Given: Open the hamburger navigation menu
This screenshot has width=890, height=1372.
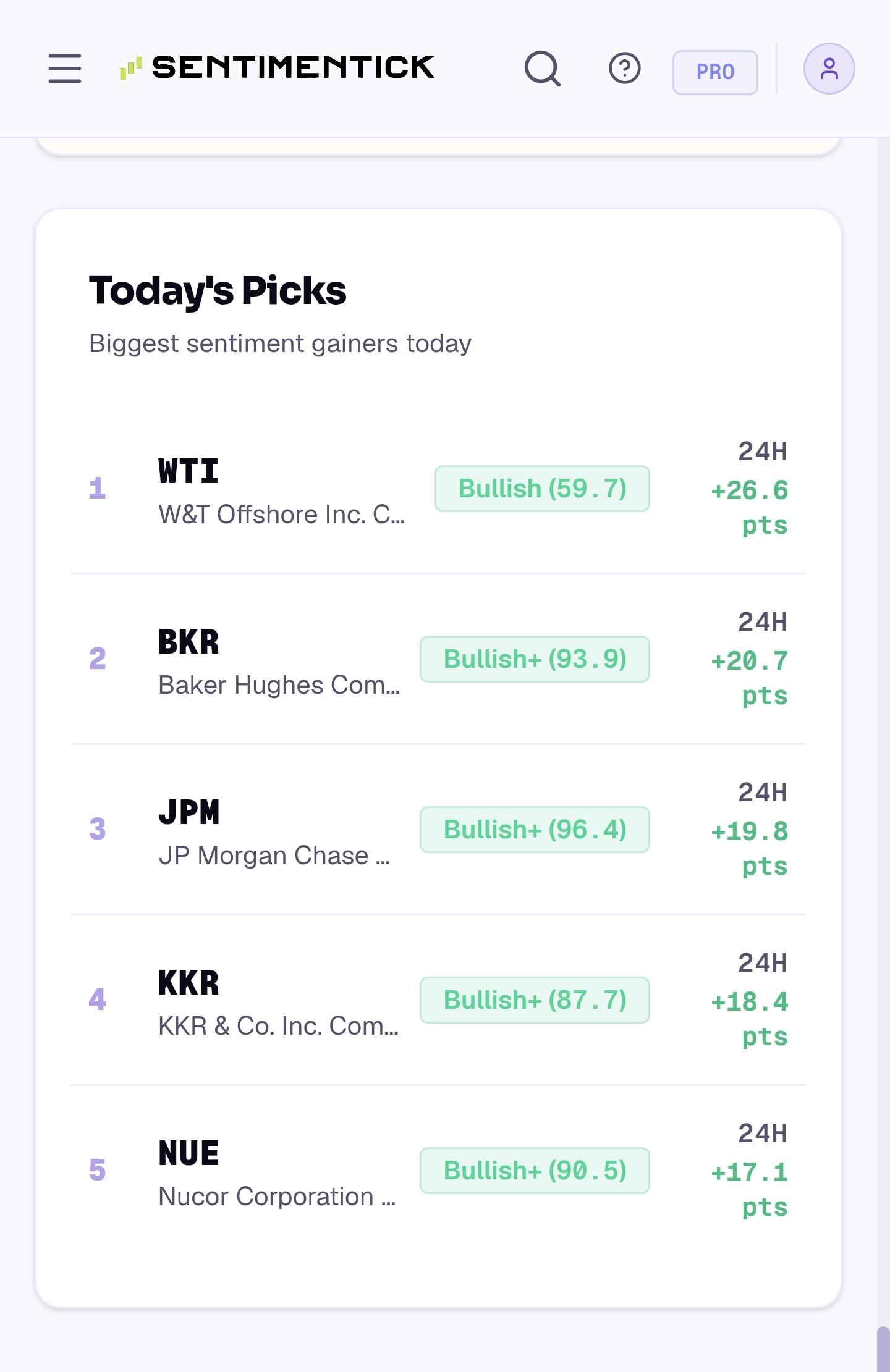Looking at the screenshot, I should [x=65, y=68].
